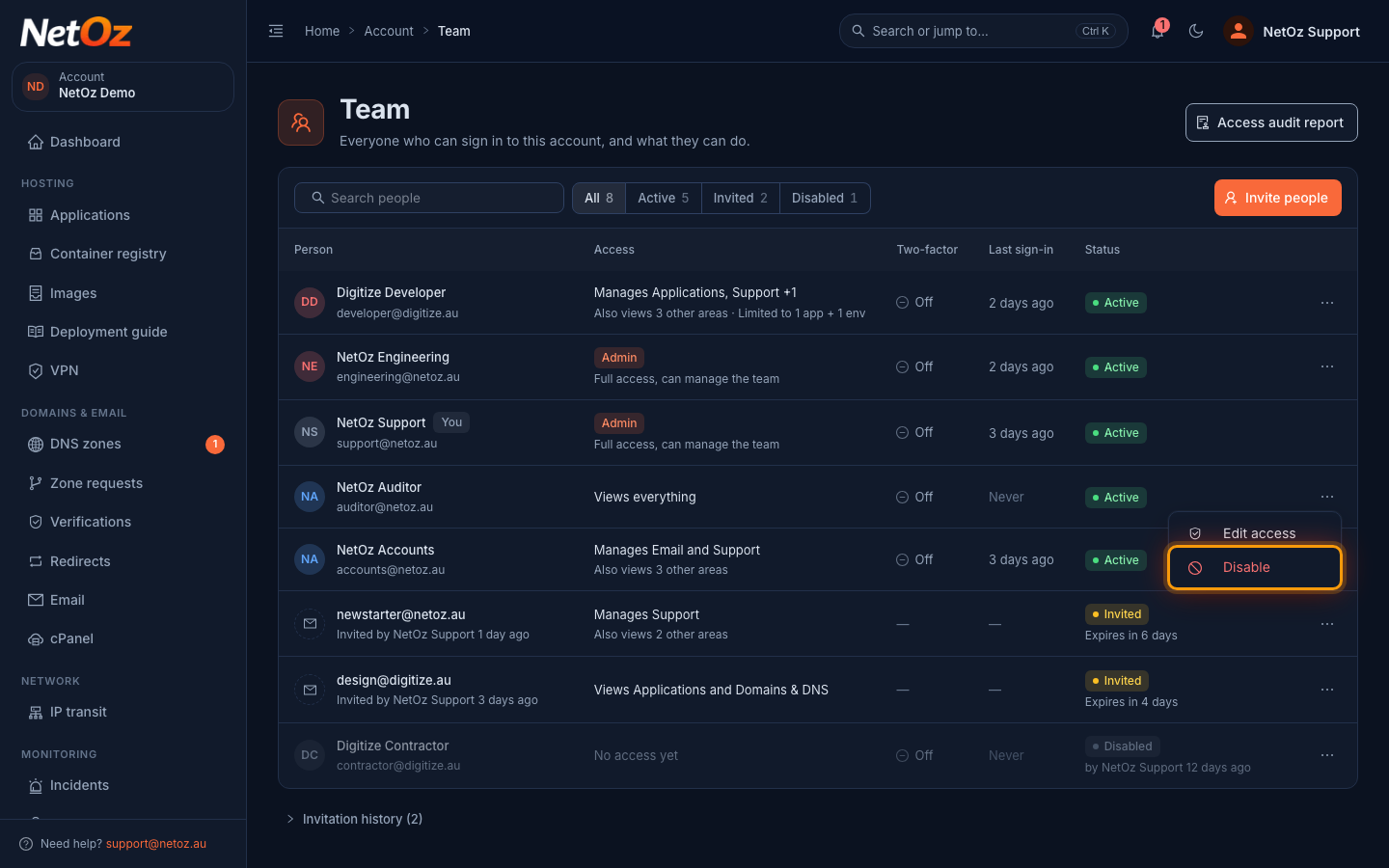The image size is (1389, 868).
Task: Click DNS zones notification badge
Action: pos(215,444)
